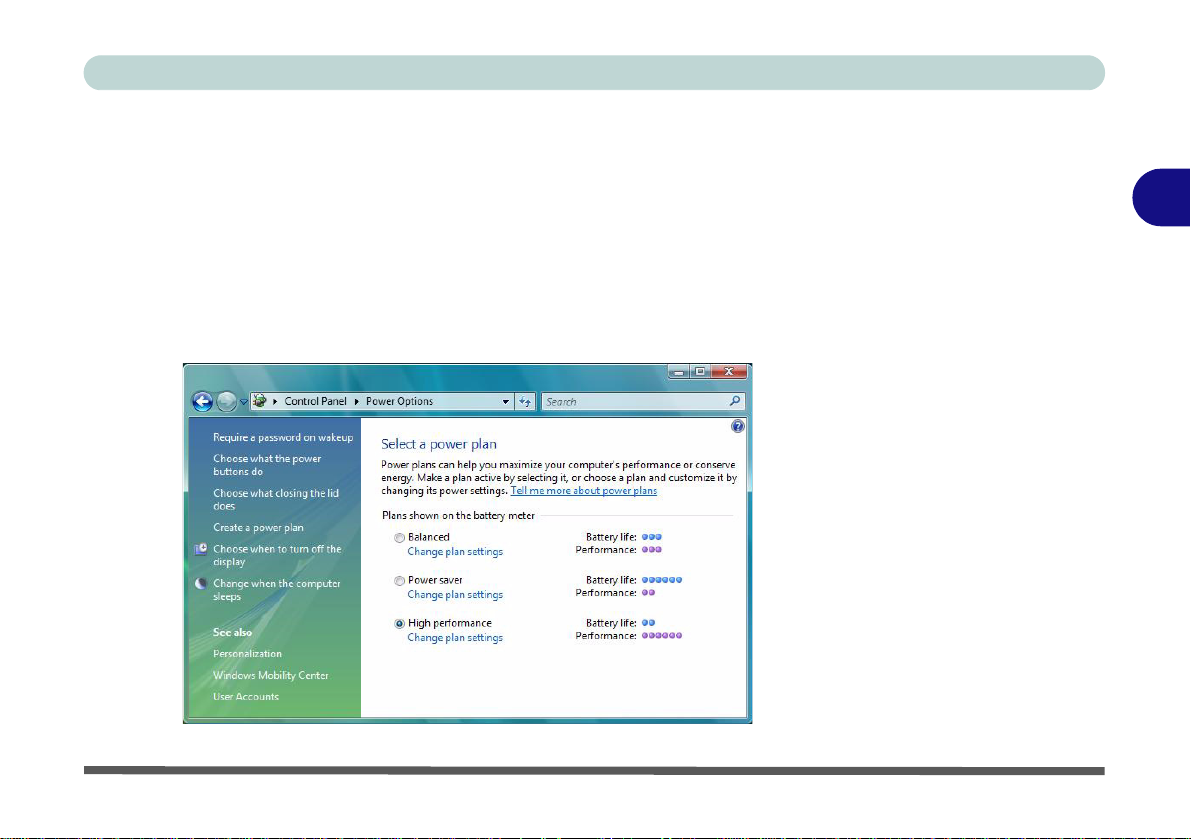The image size is (1191, 839).
Task: Close the Power Options window
Action: point(729,372)
